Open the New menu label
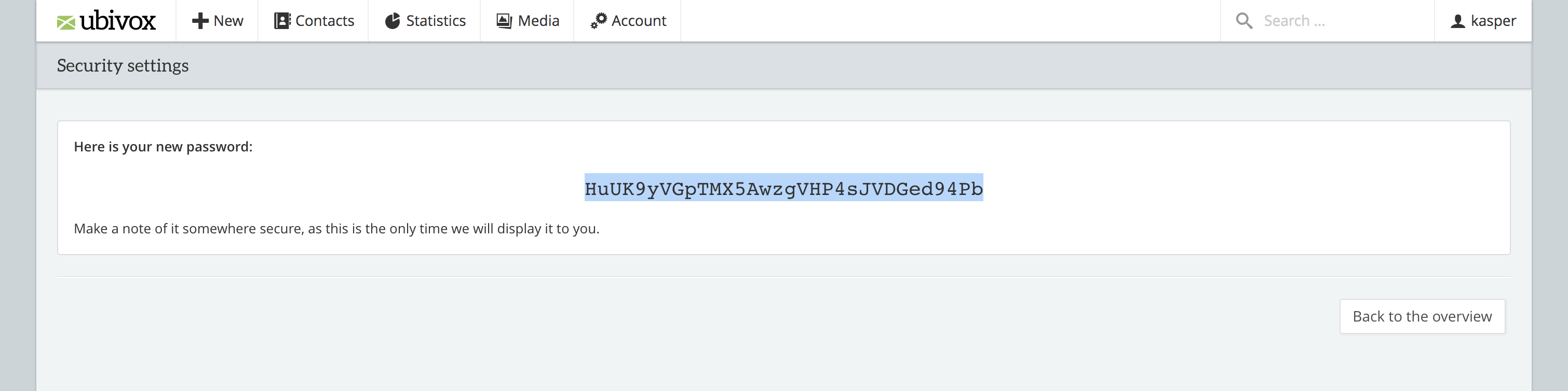The width and height of the screenshot is (1568, 391). click(x=228, y=21)
